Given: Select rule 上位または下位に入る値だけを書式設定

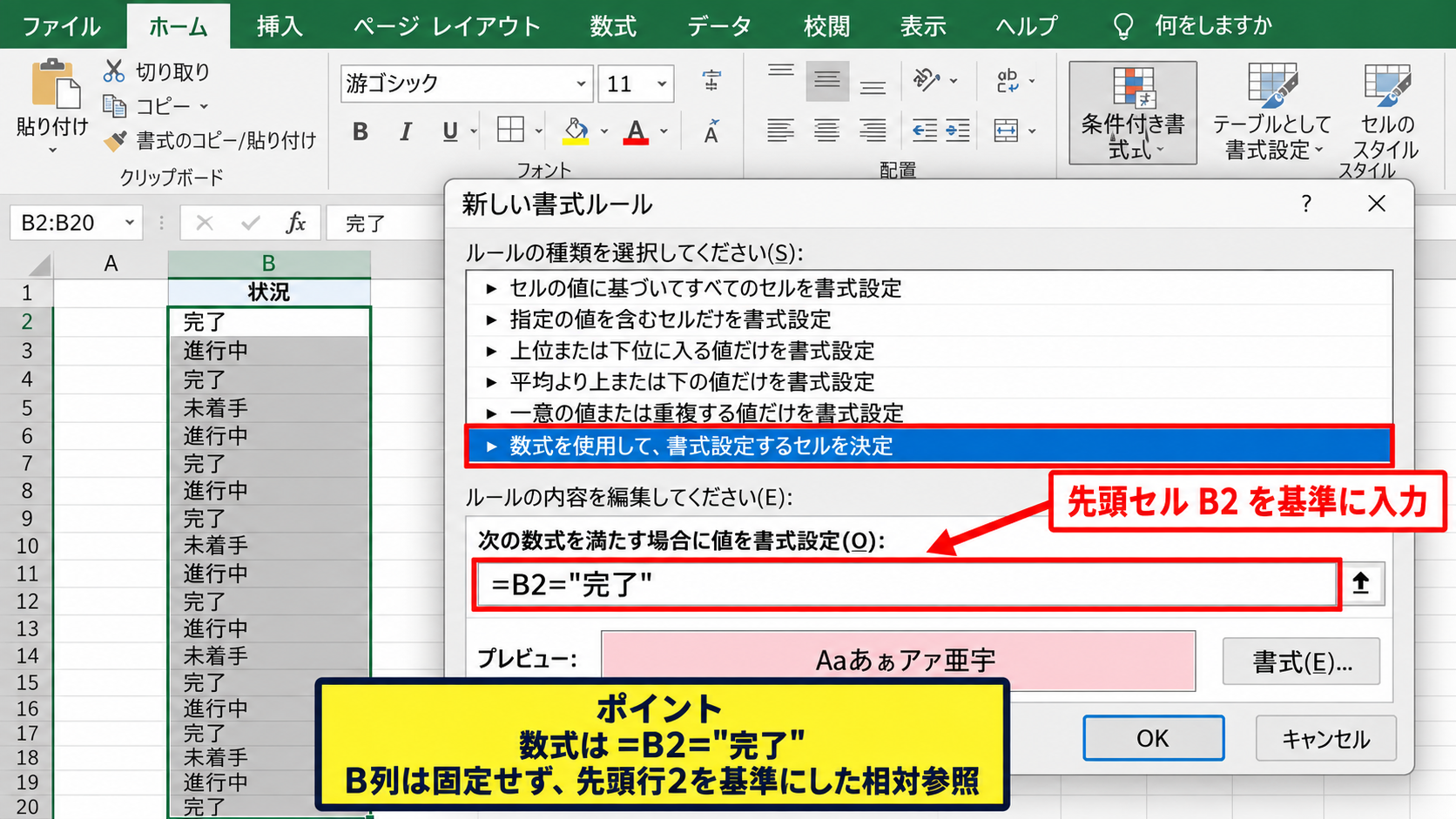Looking at the screenshot, I should (x=929, y=351).
